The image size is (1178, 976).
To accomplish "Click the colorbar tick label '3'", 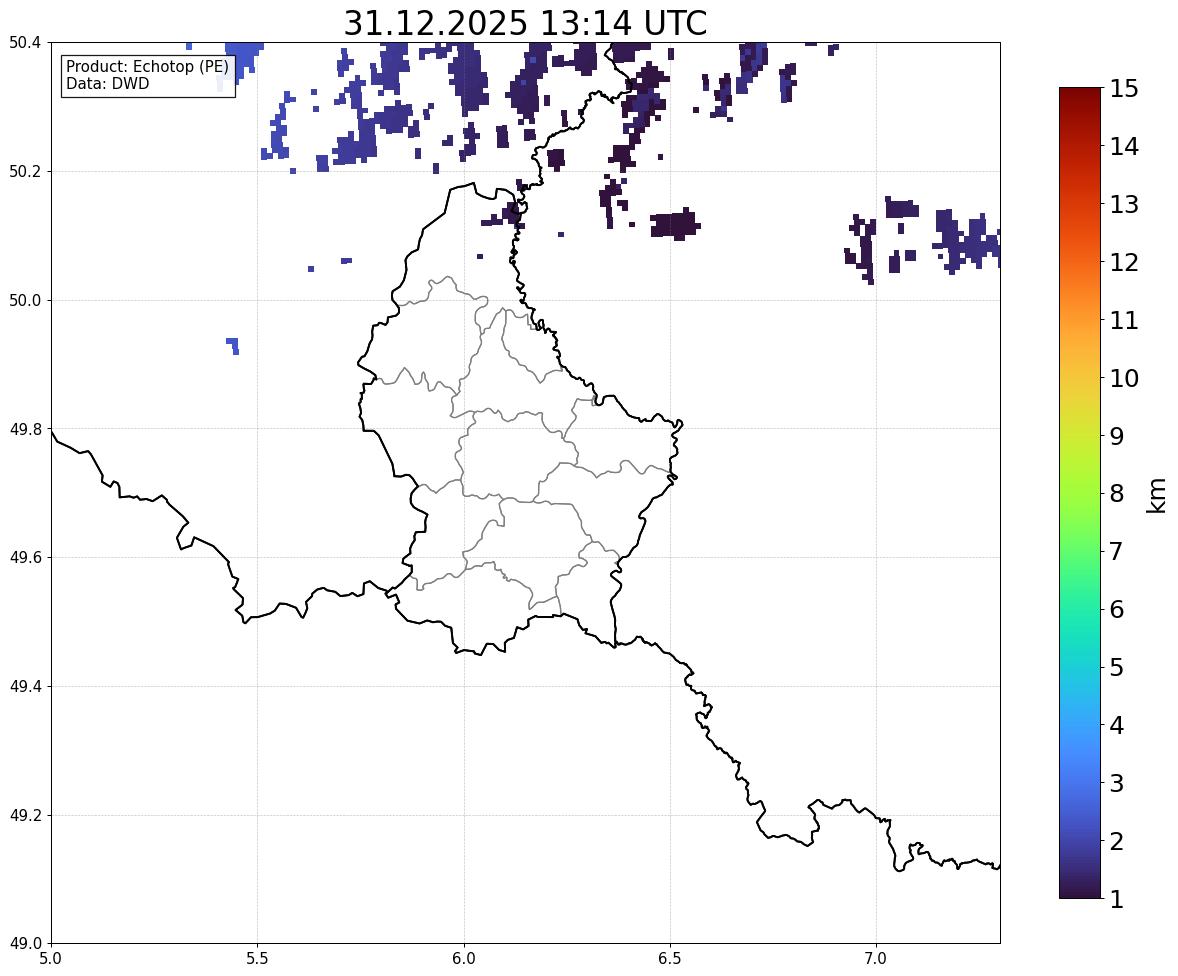I will click(1117, 783).
